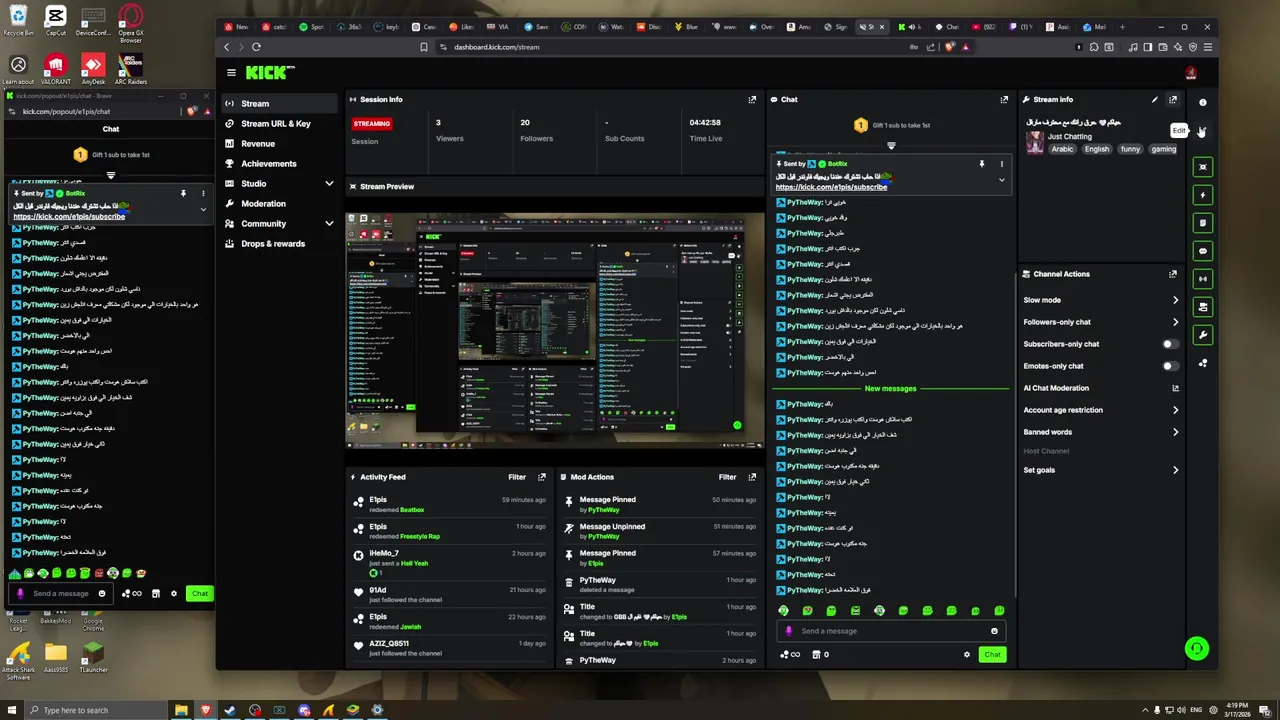Viewport: 1280px width, 720px height.
Task: Toggle Subscribers-only chat switch
Action: point(1170,344)
